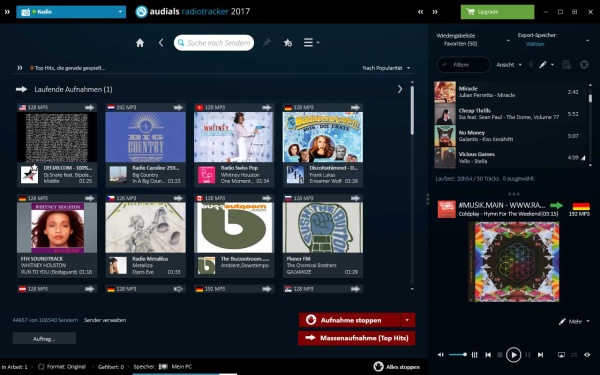Open the Export-Speicher dropdown arrow
The width and height of the screenshot is (600, 375).
(587, 40)
